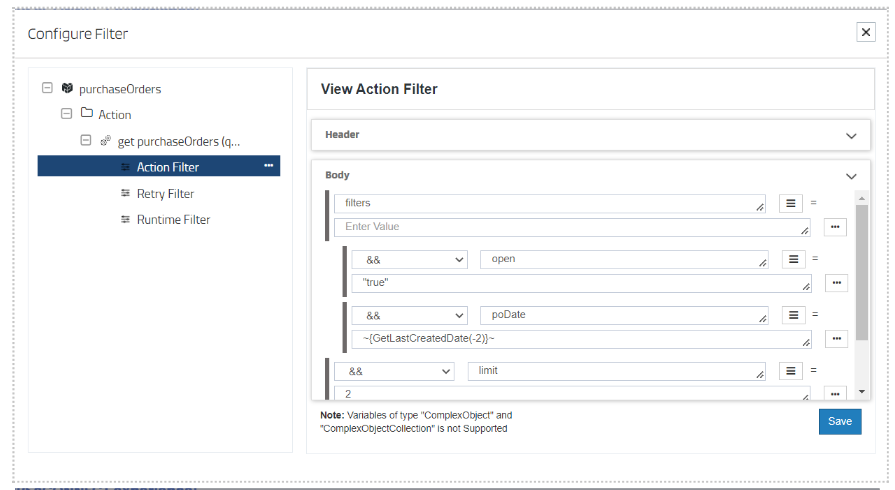Save the action filter
This screenshot has width=895, height=490.
(x=840, y=421)
